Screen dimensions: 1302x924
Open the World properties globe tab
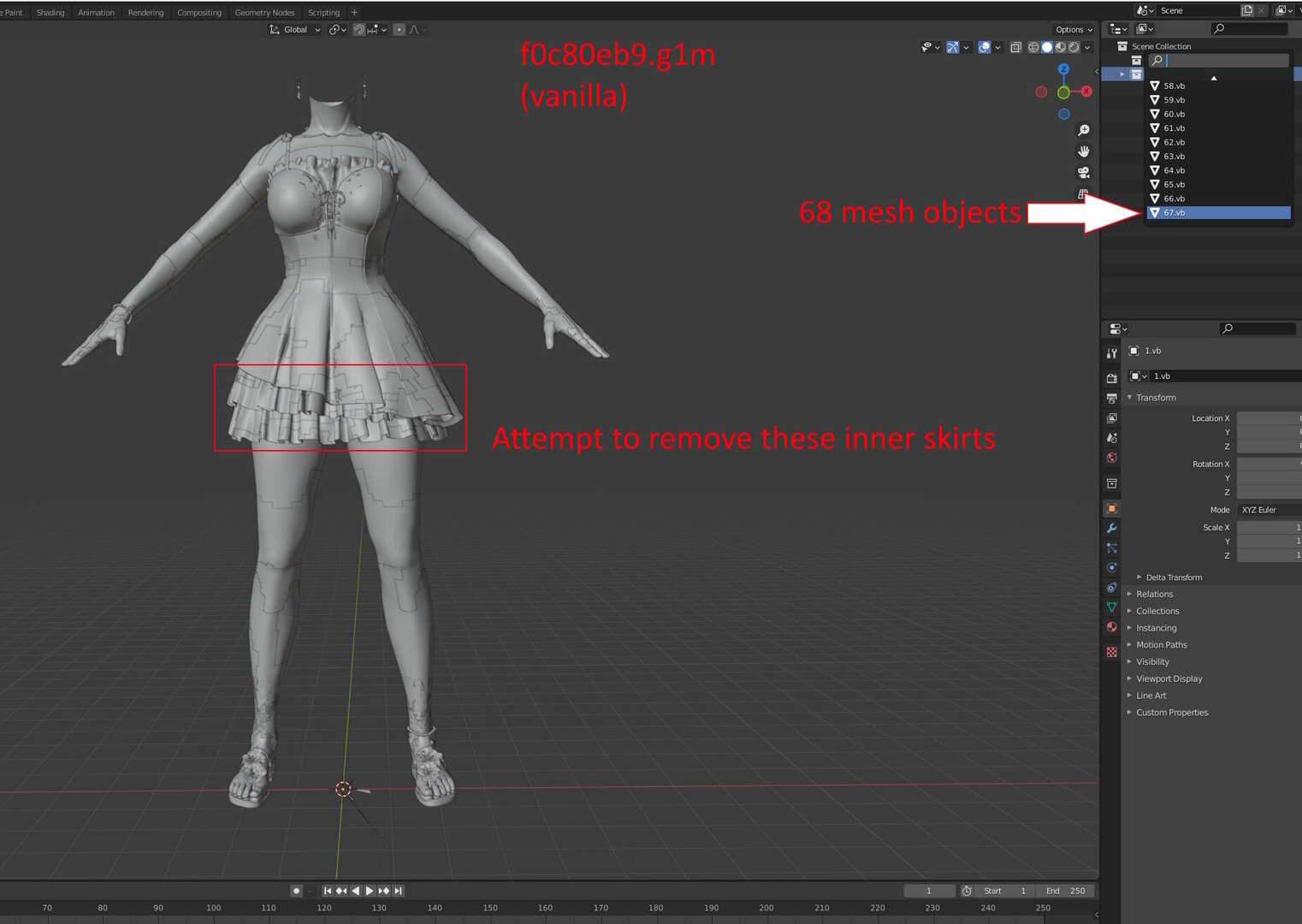click(1111, 458)
